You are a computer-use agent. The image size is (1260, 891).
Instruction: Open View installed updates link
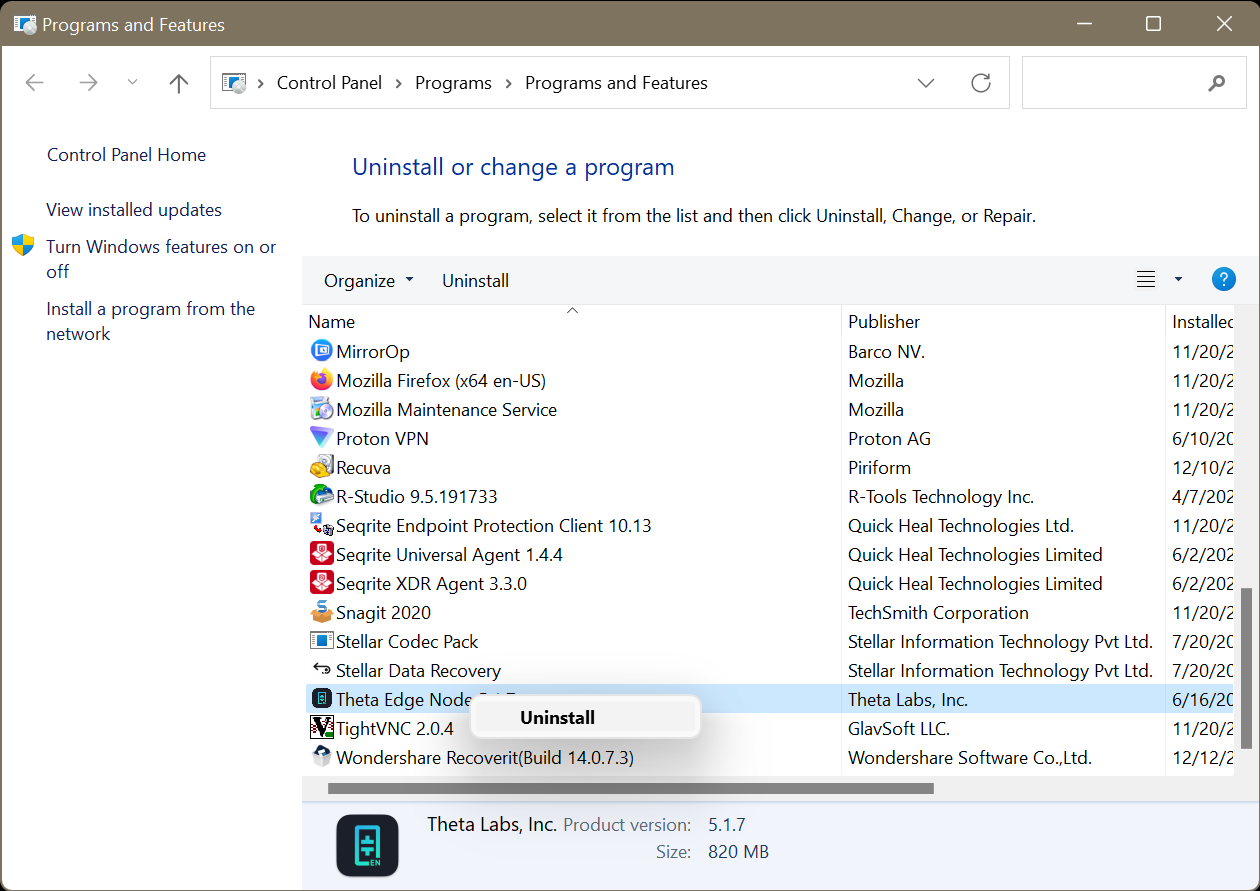tap(134, 210)
